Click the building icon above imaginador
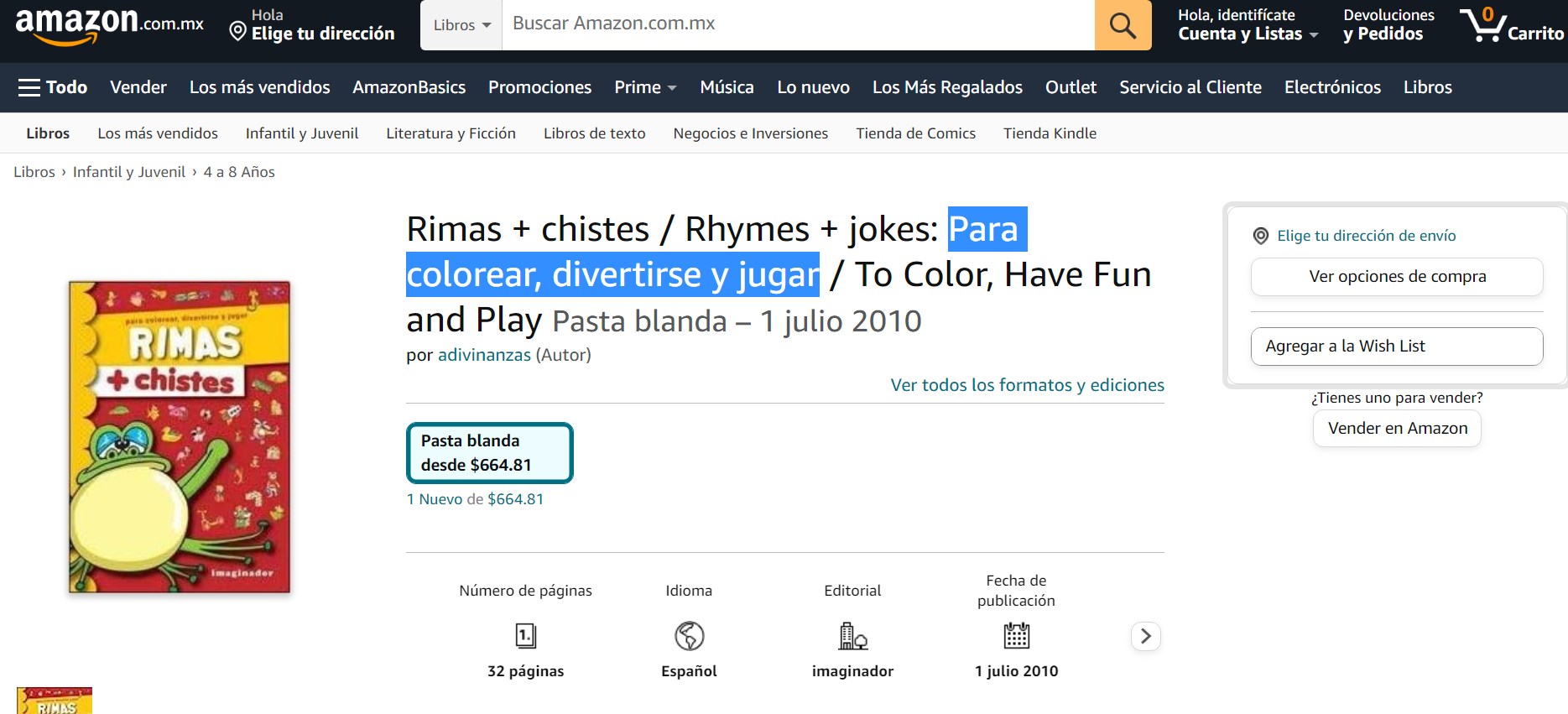 point(853,636)
